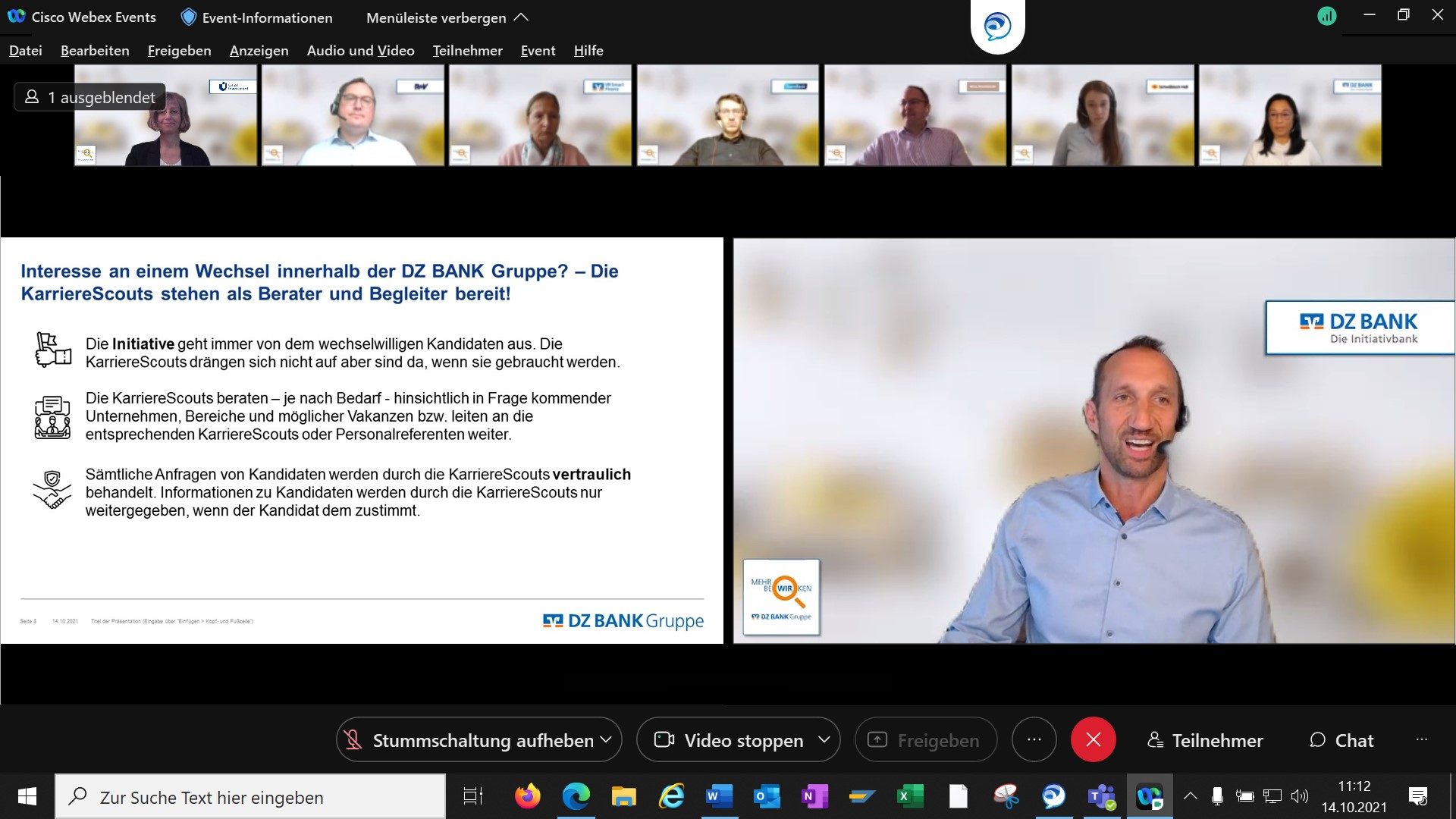This screenshot has height=819, width=1456.
Task: Check the green connection quality indicator
Action: 1326,16
